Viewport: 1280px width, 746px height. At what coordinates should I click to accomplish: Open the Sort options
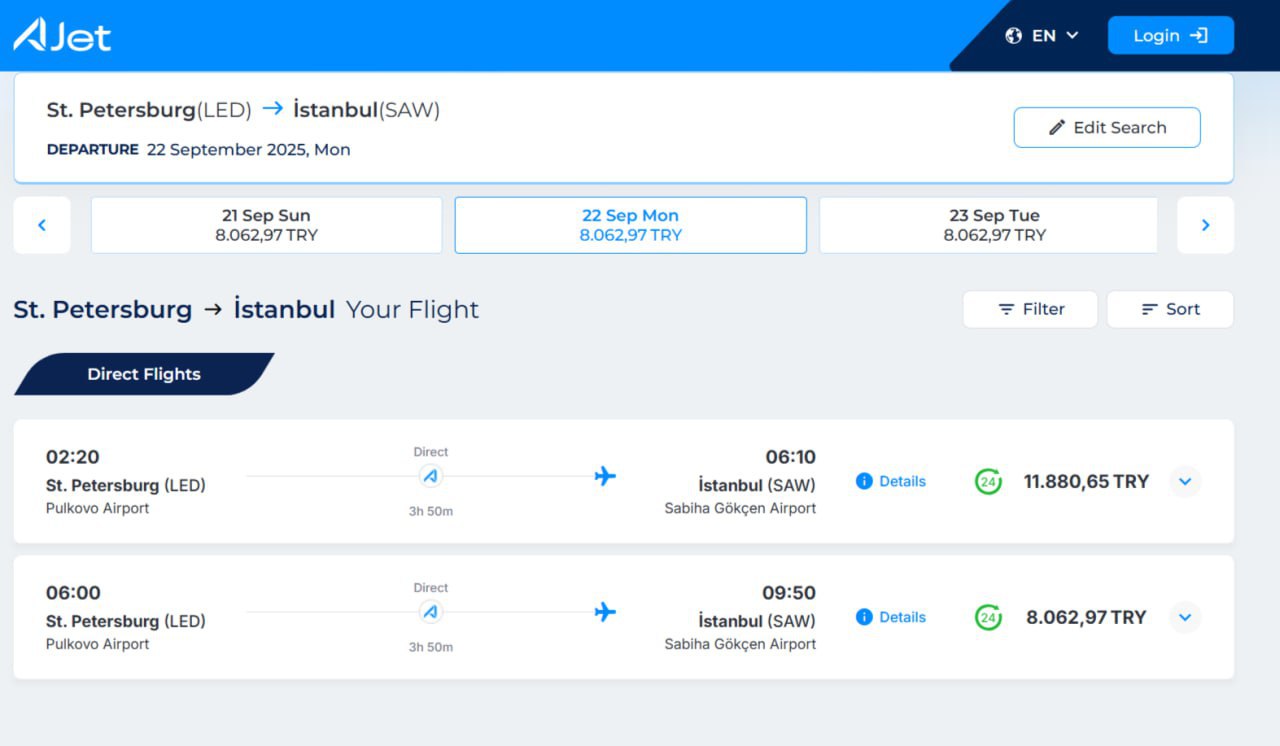coord(1170,310)
